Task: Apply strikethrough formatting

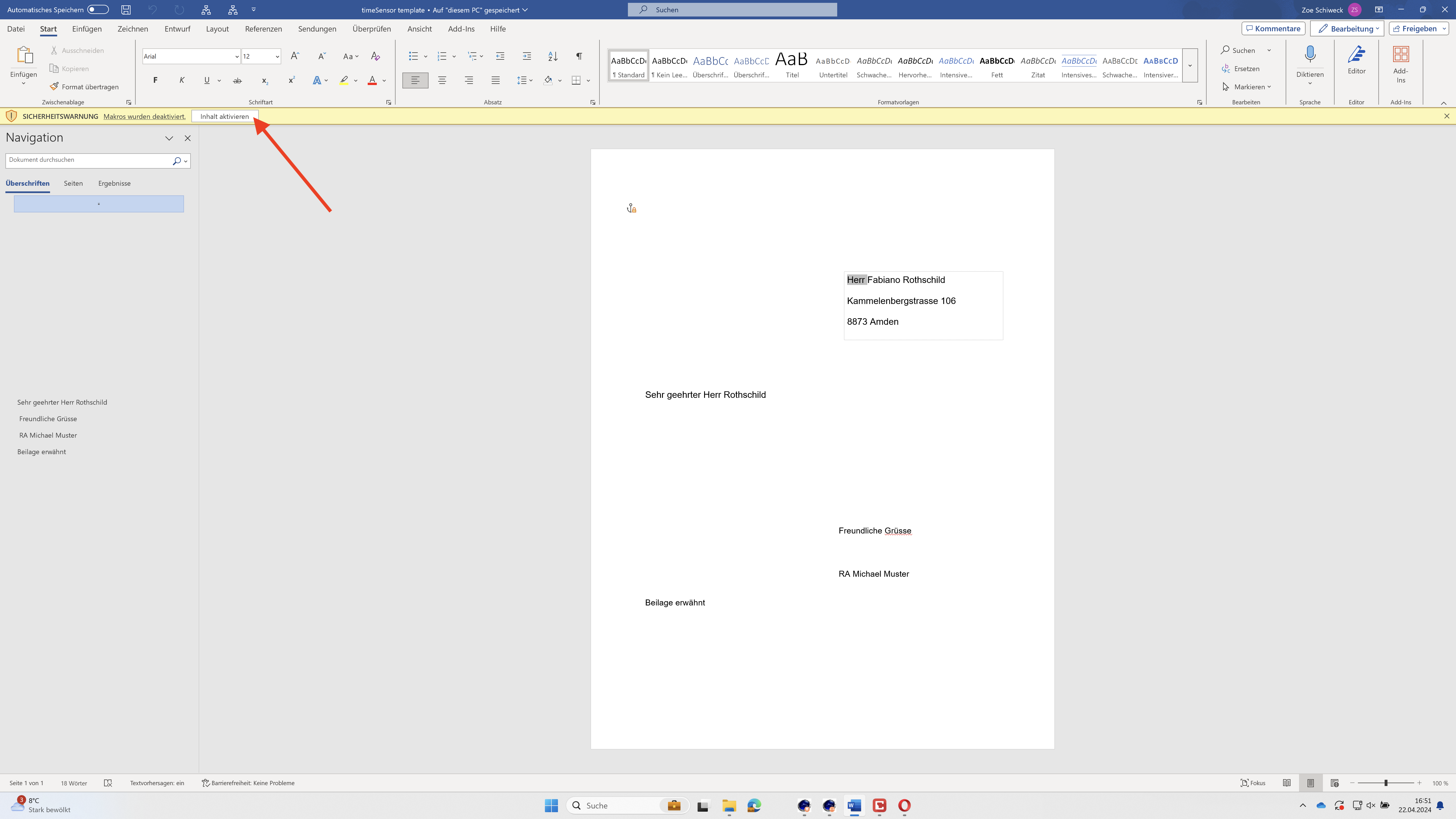Action: click(237, 81)
